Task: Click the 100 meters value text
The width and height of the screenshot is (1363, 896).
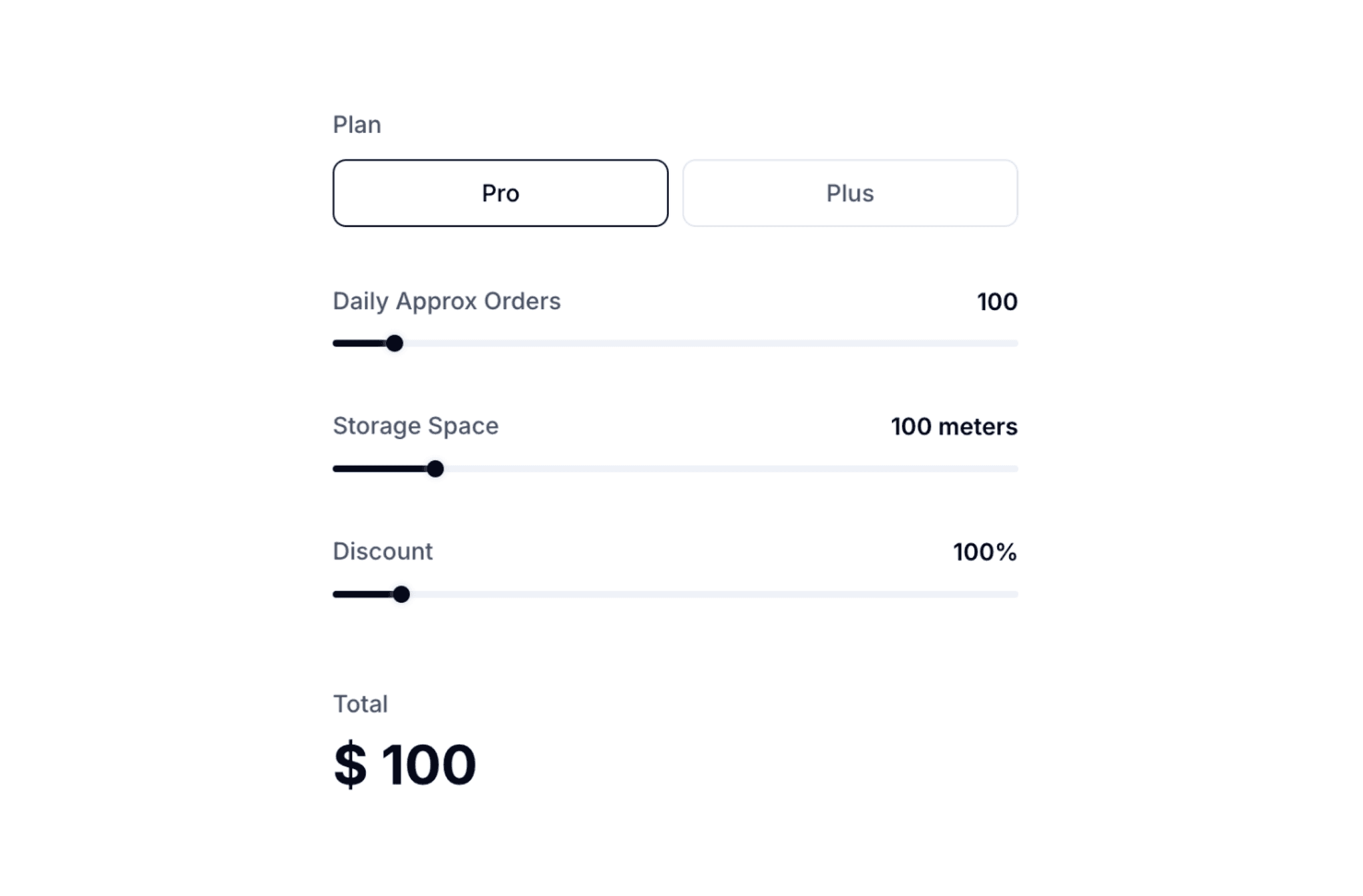Action: (x=954, y=426)
